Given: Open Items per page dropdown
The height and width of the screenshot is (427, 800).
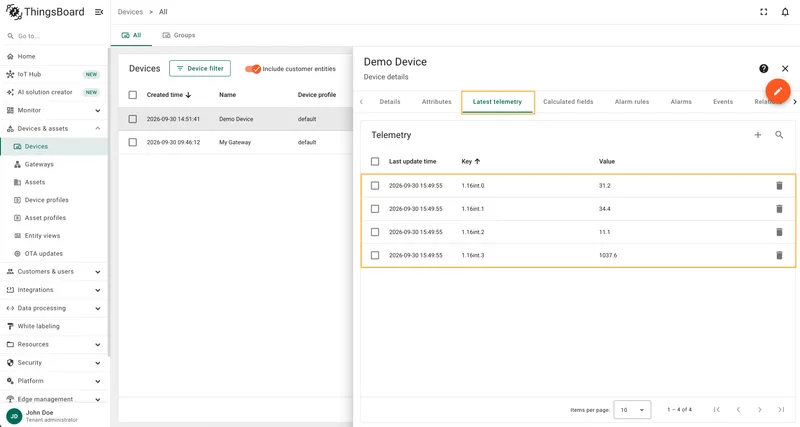Looking at the screenshot, I should point(632,410).
